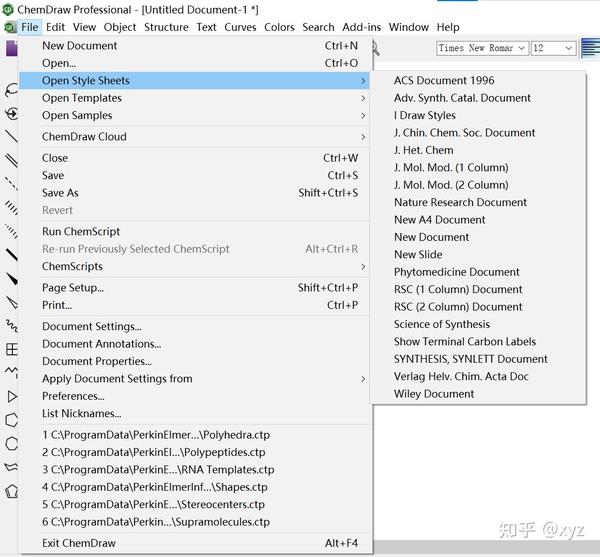Open the Structure menu in menu bar

[x=166, y=27]
